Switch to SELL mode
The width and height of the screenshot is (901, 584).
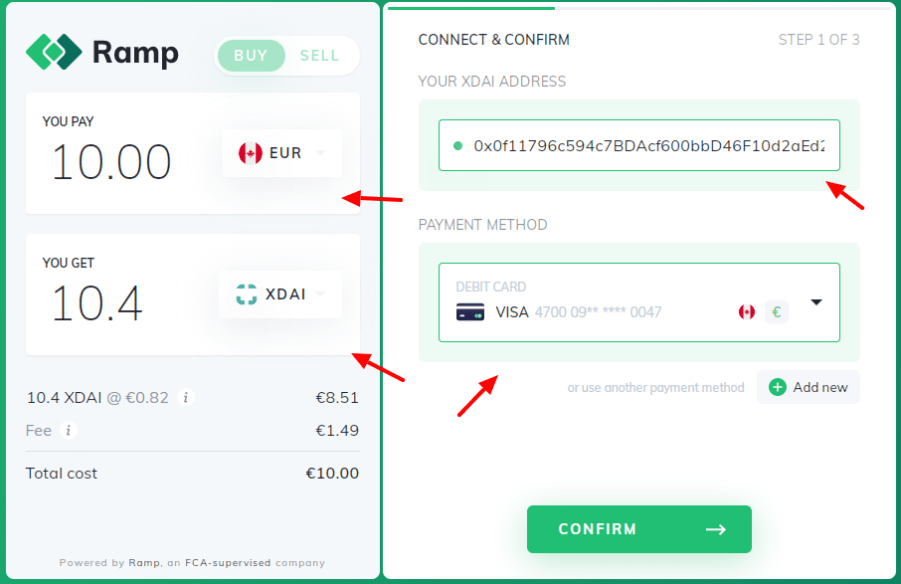coord(319,56)
